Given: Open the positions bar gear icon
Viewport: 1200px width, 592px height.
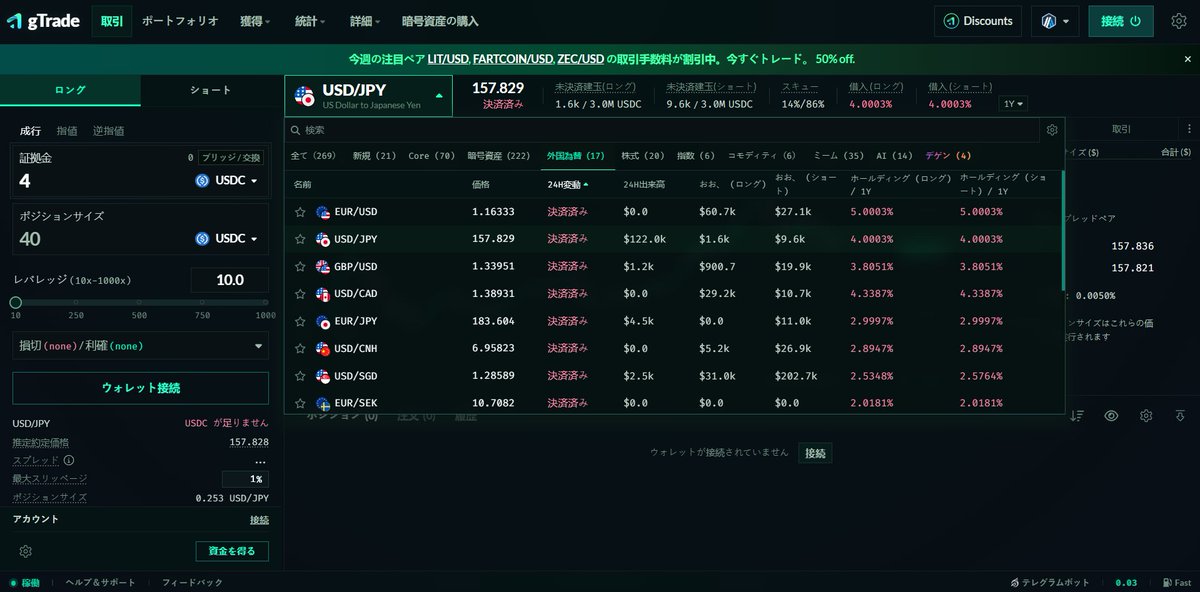Looking at the screenshot, I should 1146,416.
